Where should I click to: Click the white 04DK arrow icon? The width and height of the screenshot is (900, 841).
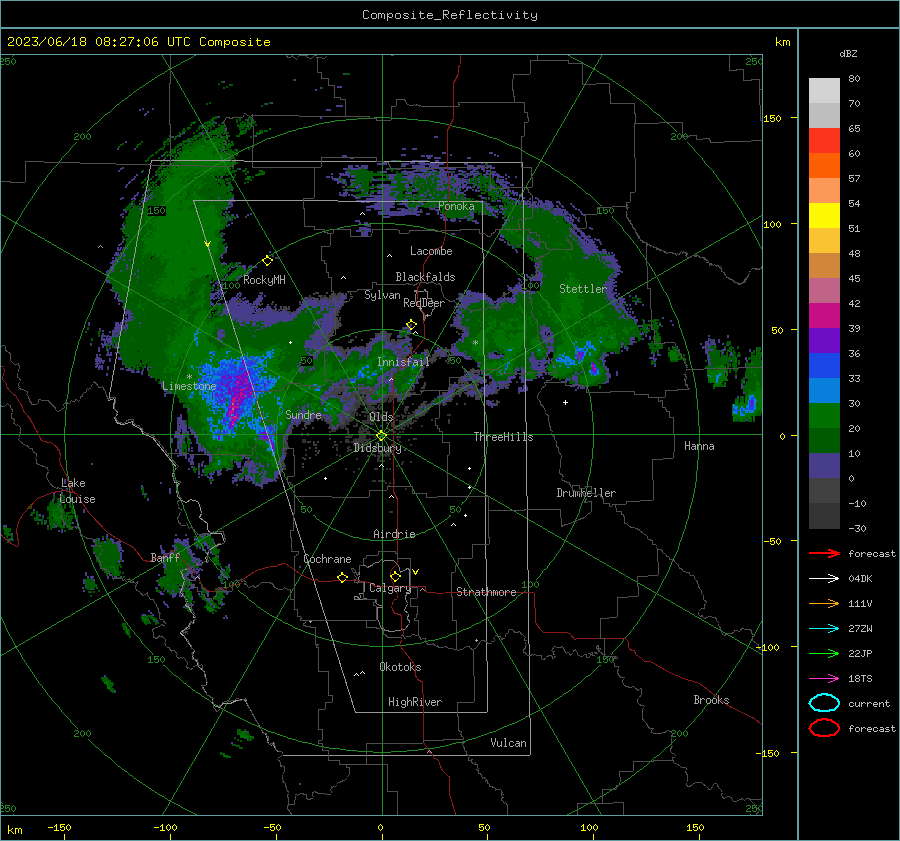coord(824,579)
